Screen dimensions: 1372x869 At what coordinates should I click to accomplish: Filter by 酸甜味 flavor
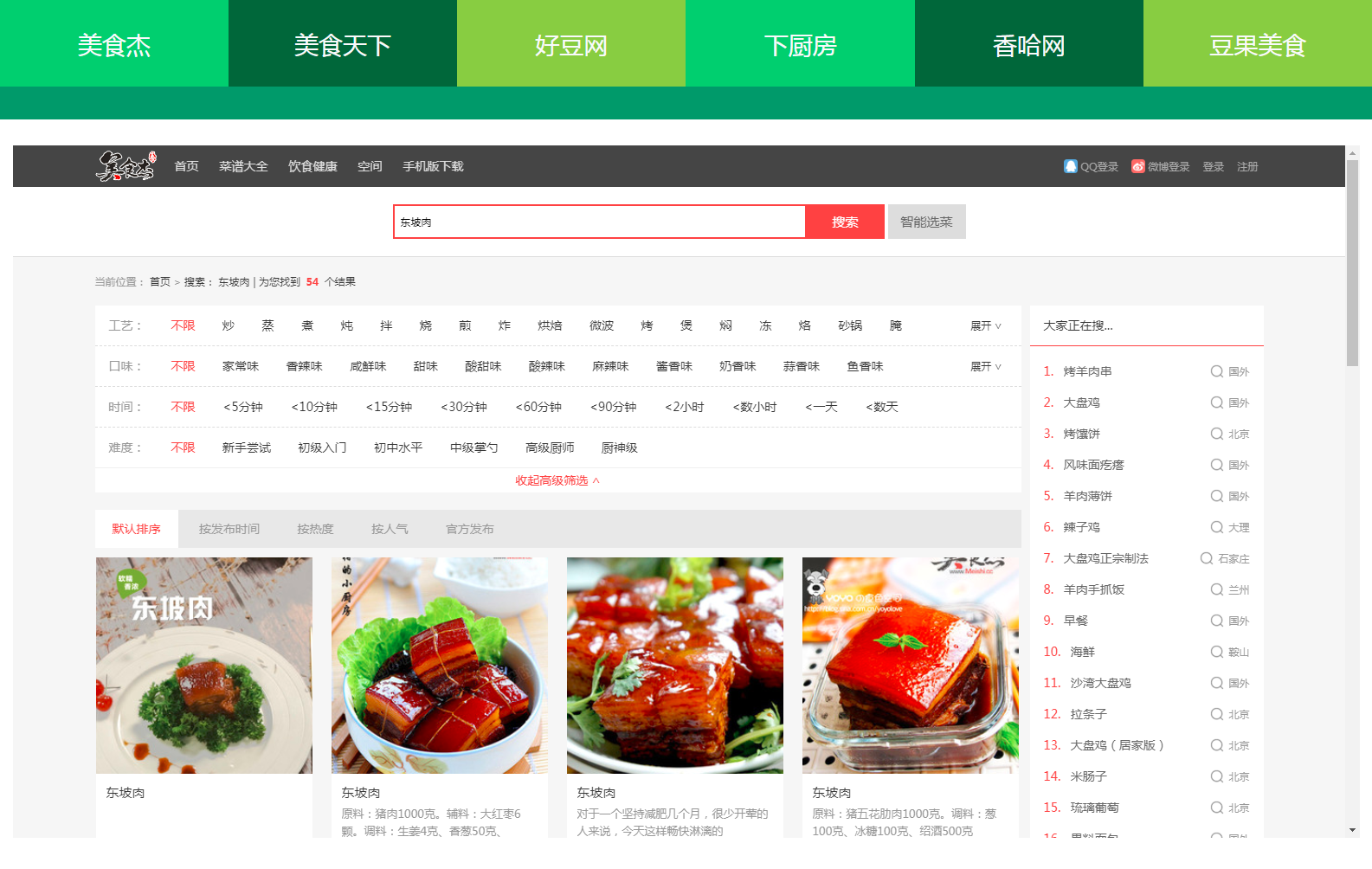[483, 366]
